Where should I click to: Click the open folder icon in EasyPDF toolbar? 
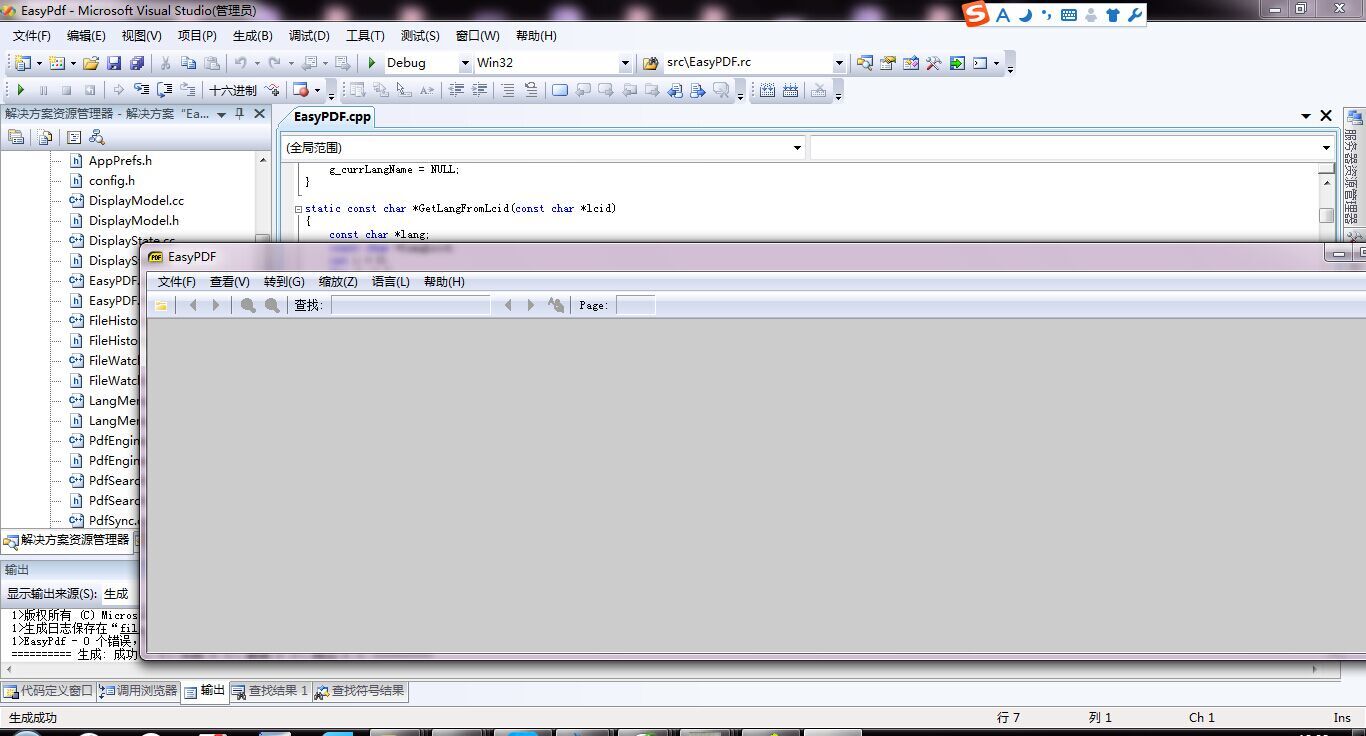coord(161,305)
